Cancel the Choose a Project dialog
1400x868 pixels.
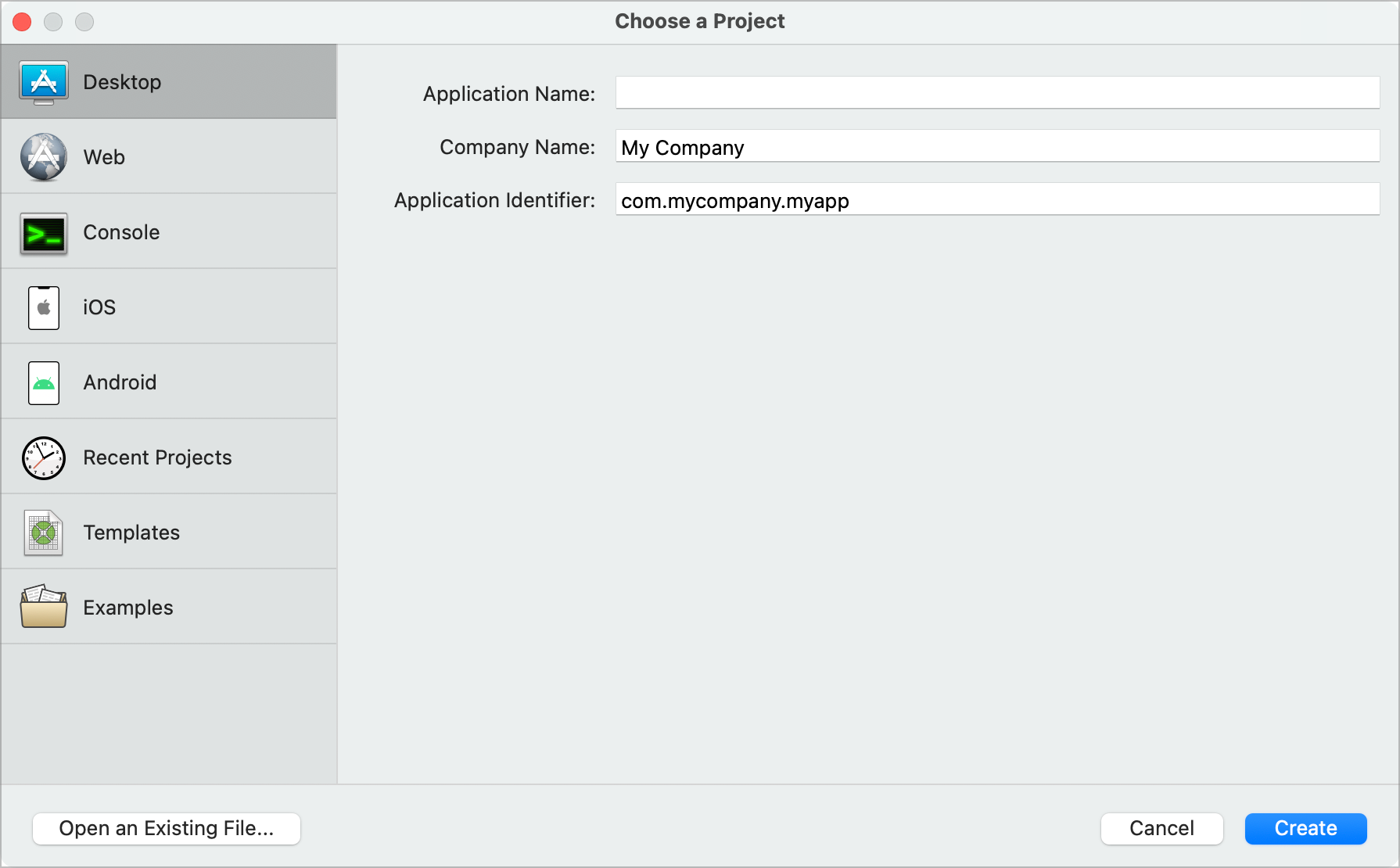1161,828
